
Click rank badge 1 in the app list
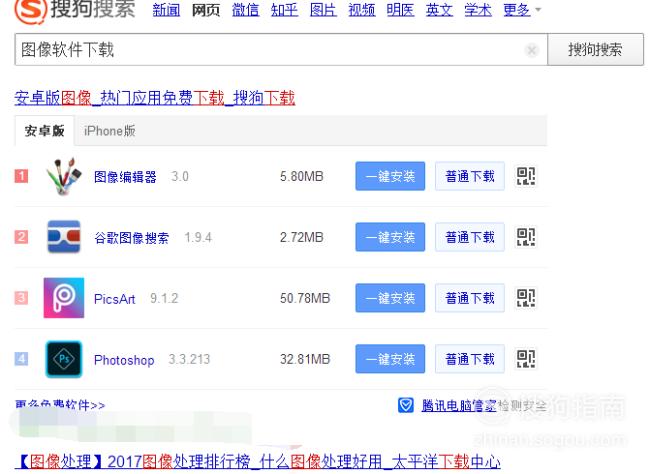point(21,176)
